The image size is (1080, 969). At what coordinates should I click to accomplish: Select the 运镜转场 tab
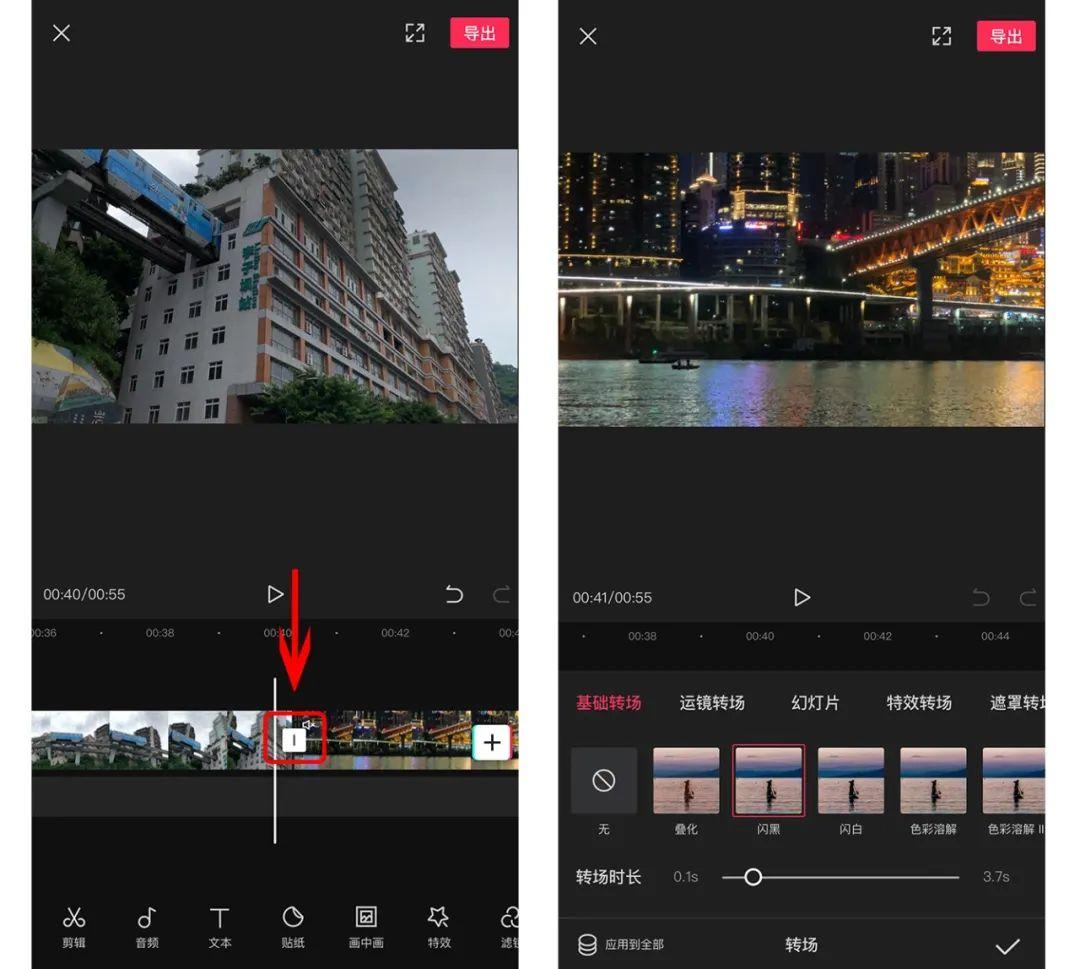coord(712,702)
